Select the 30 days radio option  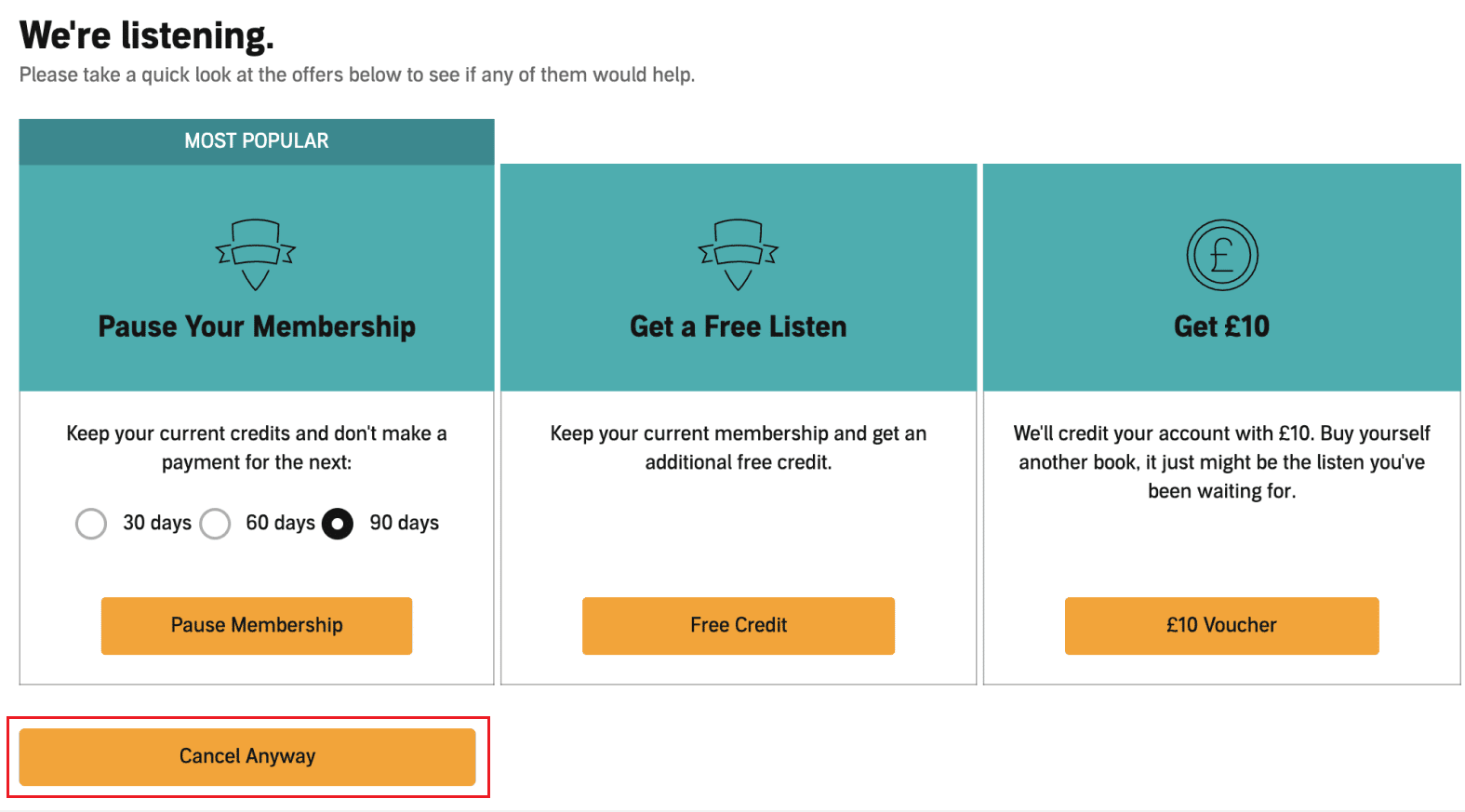[x=91, y=524]
